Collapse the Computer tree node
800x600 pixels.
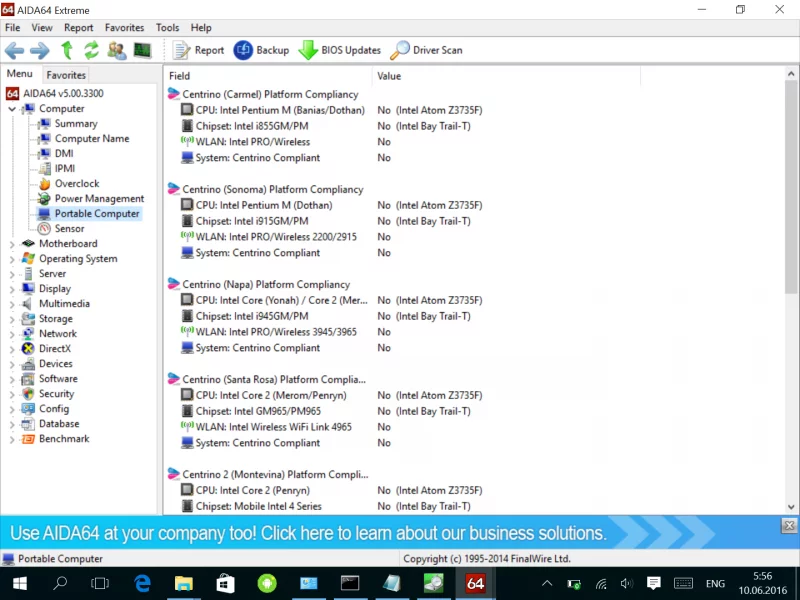(12, 109)
